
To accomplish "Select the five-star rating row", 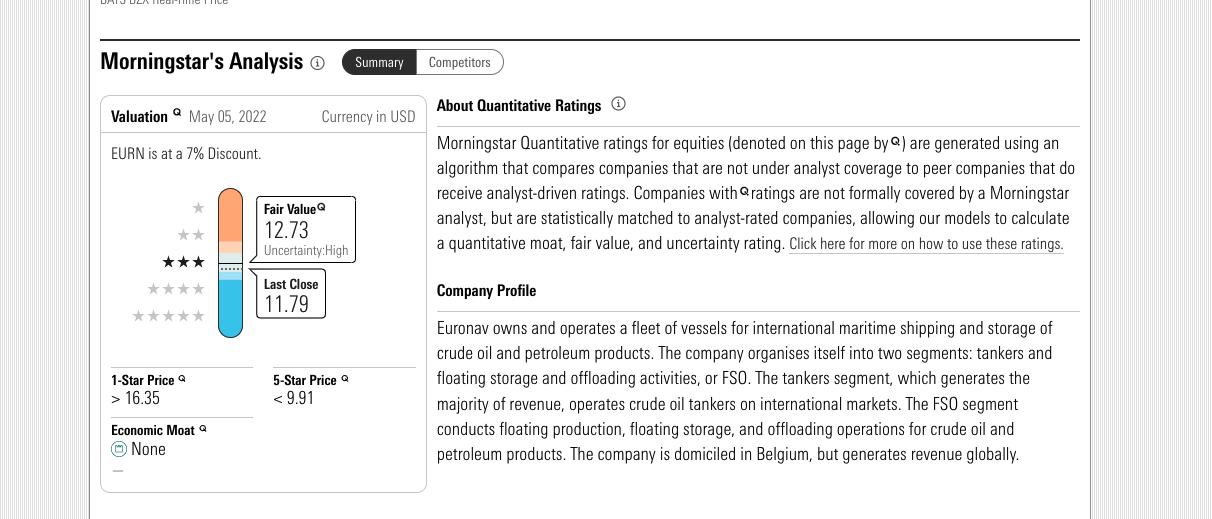I will coord(169,316).
